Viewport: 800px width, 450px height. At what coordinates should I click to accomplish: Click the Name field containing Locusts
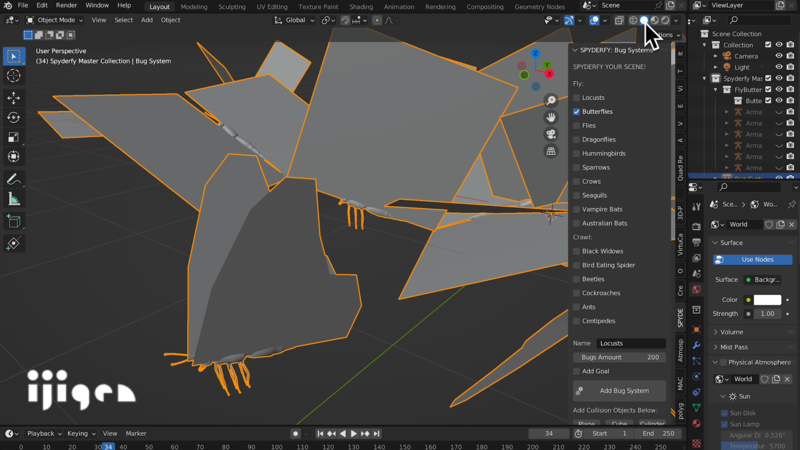point(631,343)
